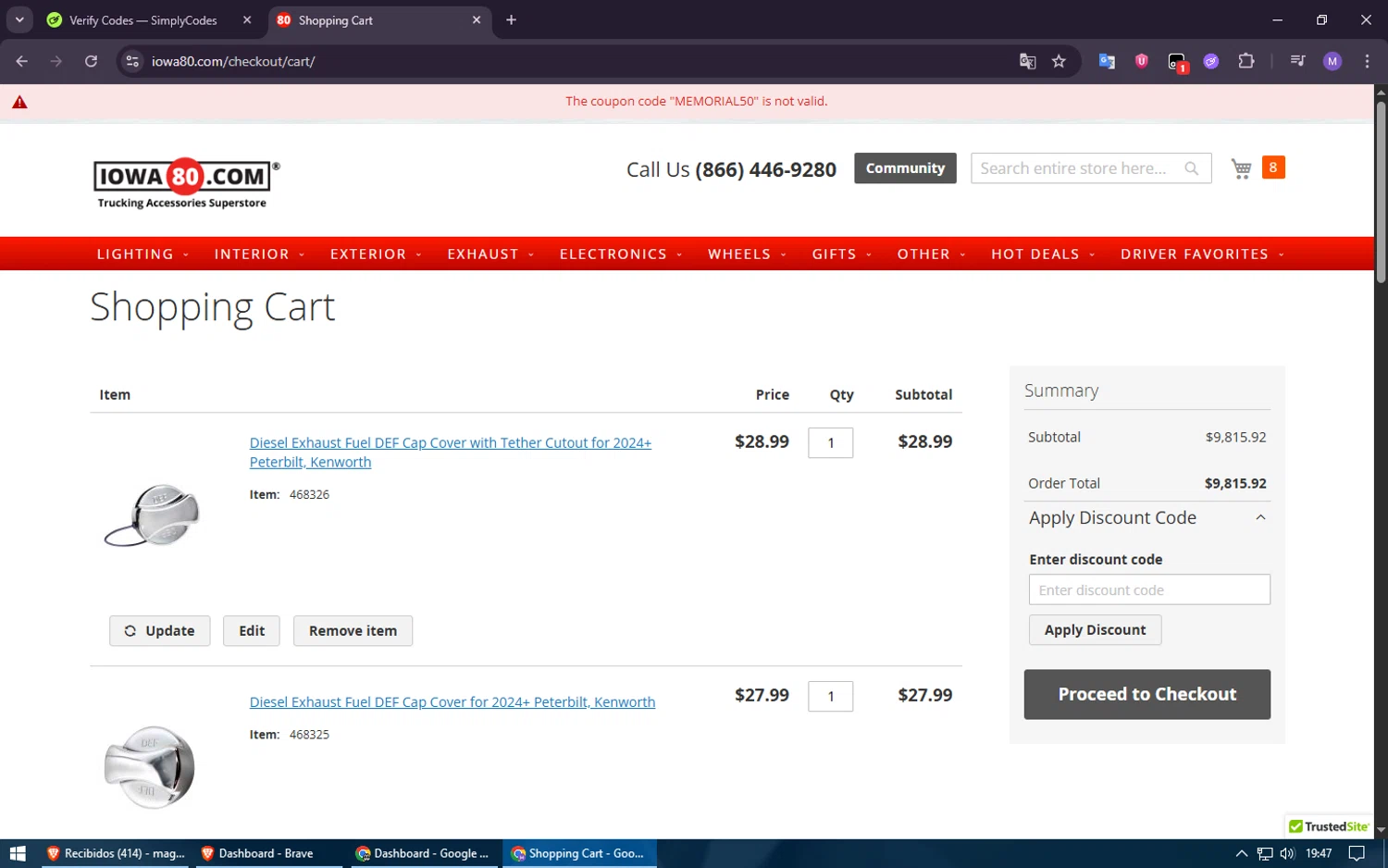Click the Update button for item 468326
Image resolution: width=1388 pixels, height=868 pixels.
159,631
